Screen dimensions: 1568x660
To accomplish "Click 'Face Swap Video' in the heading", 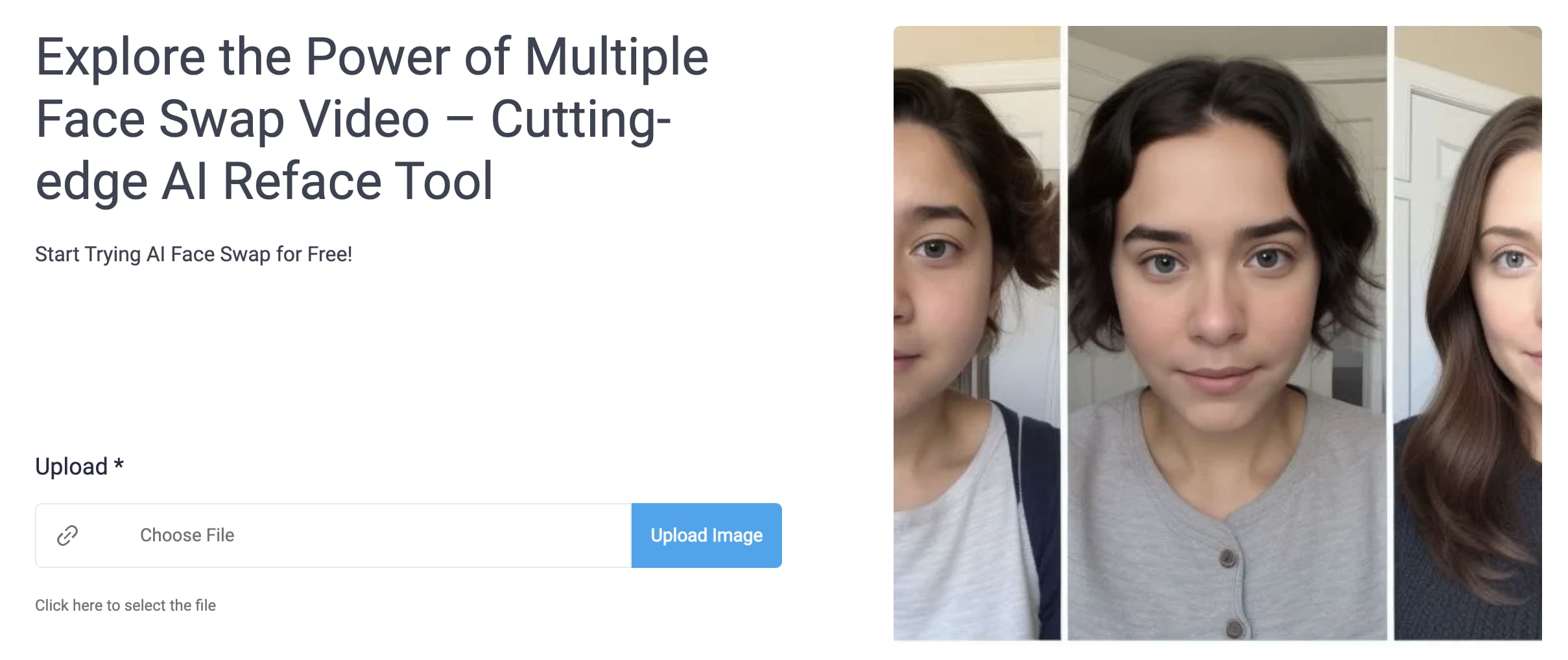I will tap(232, 119).
